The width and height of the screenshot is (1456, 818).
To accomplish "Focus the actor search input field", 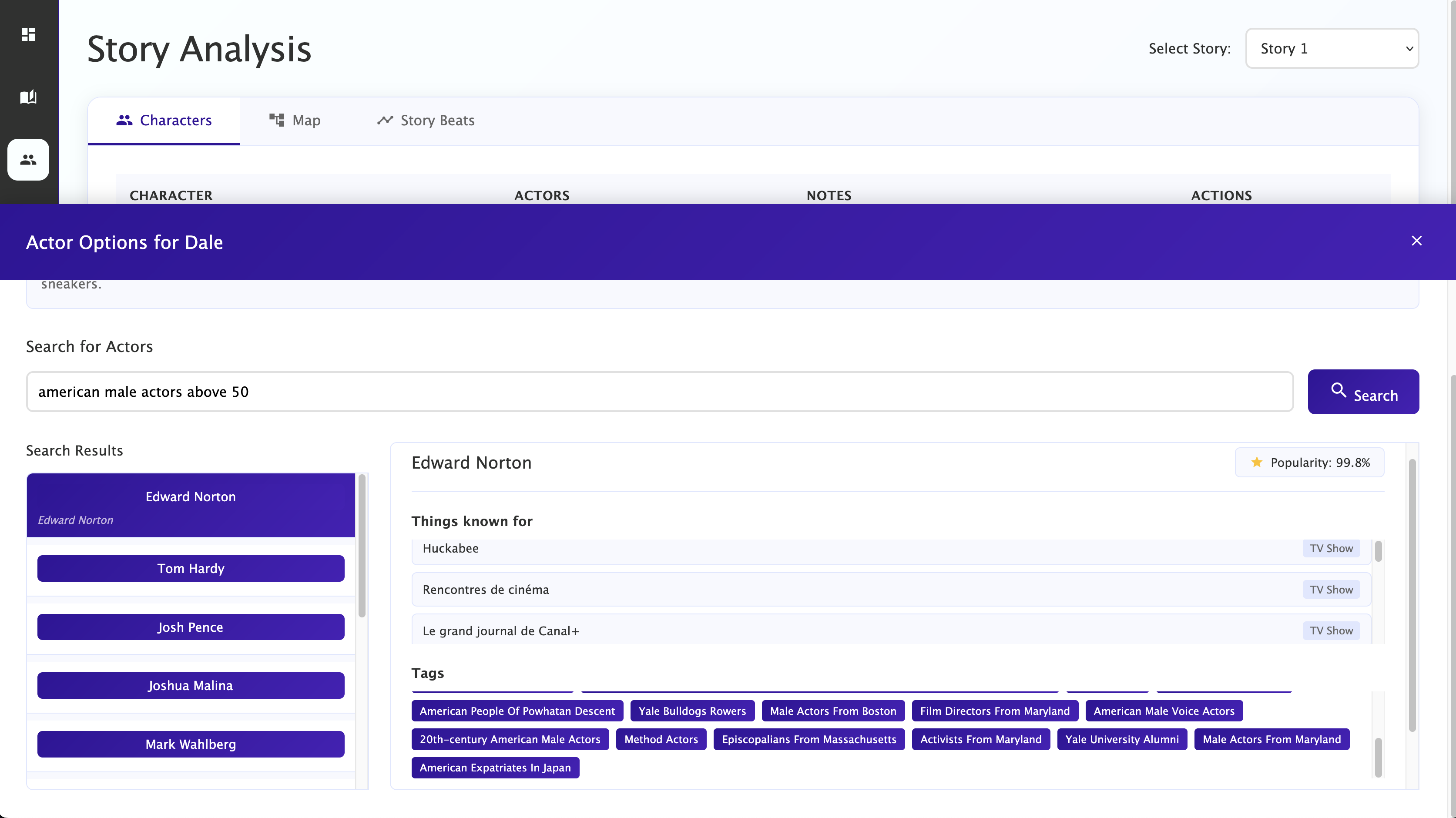I will click(659, 392).
